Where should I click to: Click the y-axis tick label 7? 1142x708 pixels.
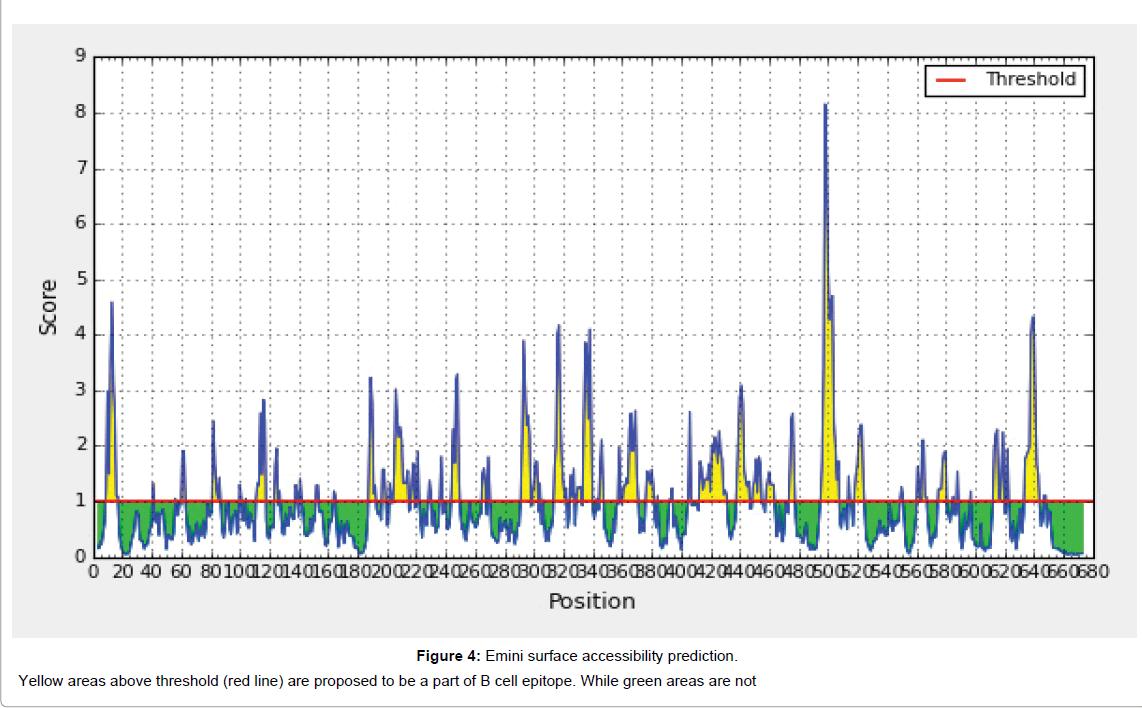[x=80, y=168]
